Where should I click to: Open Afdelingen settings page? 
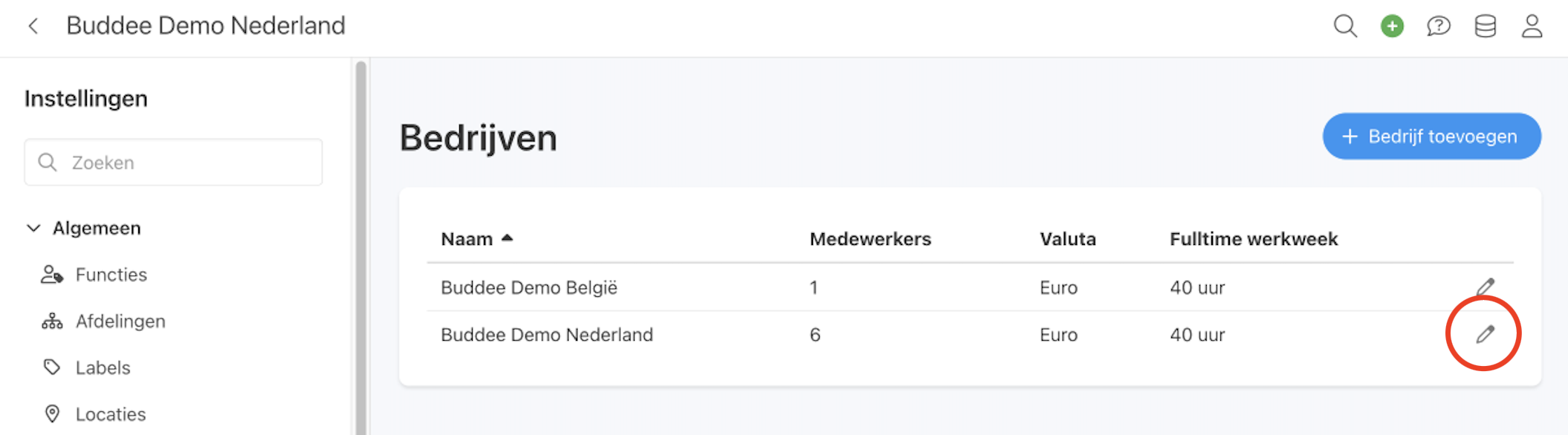point(120,321)
